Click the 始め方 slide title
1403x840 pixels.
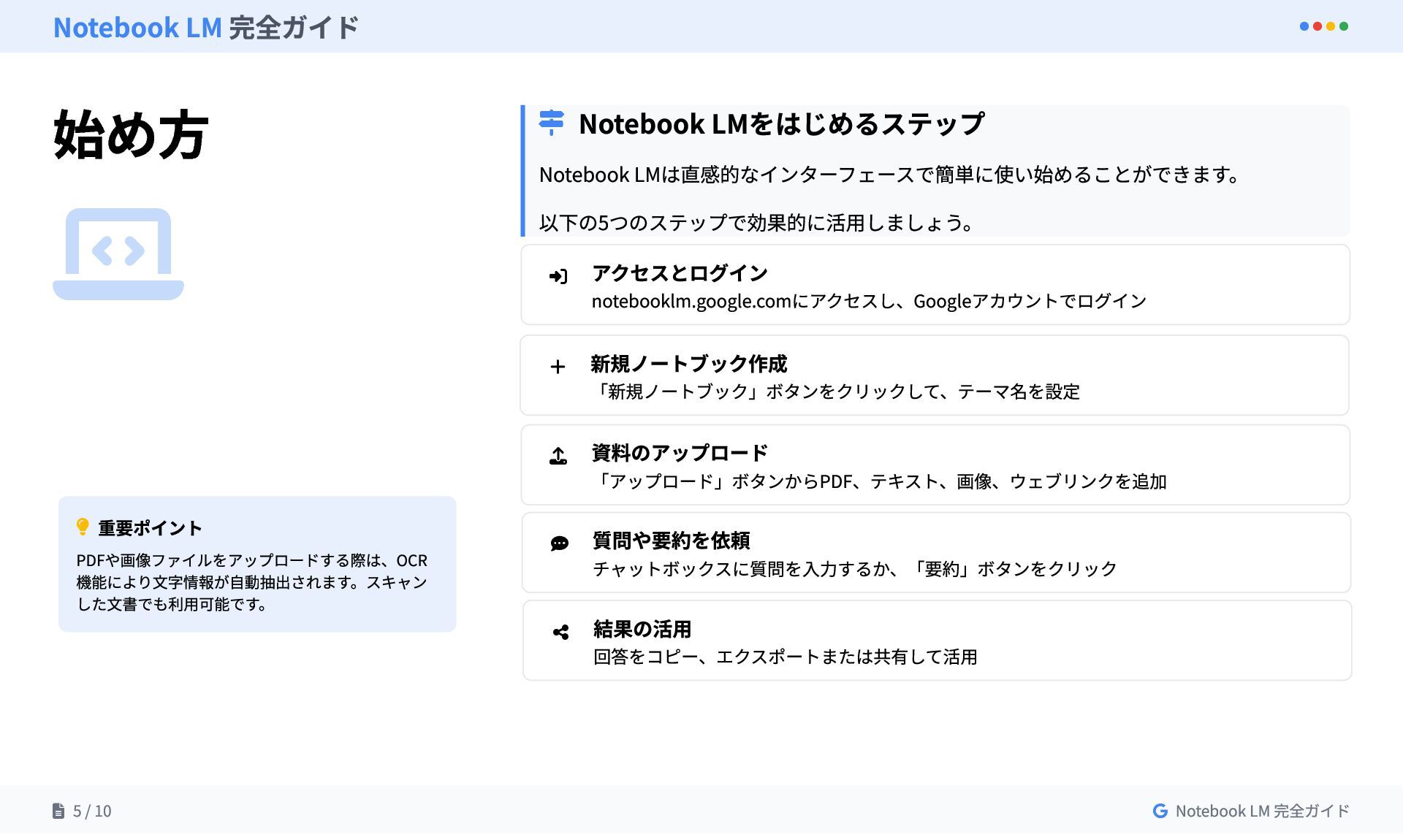(131, 135)
